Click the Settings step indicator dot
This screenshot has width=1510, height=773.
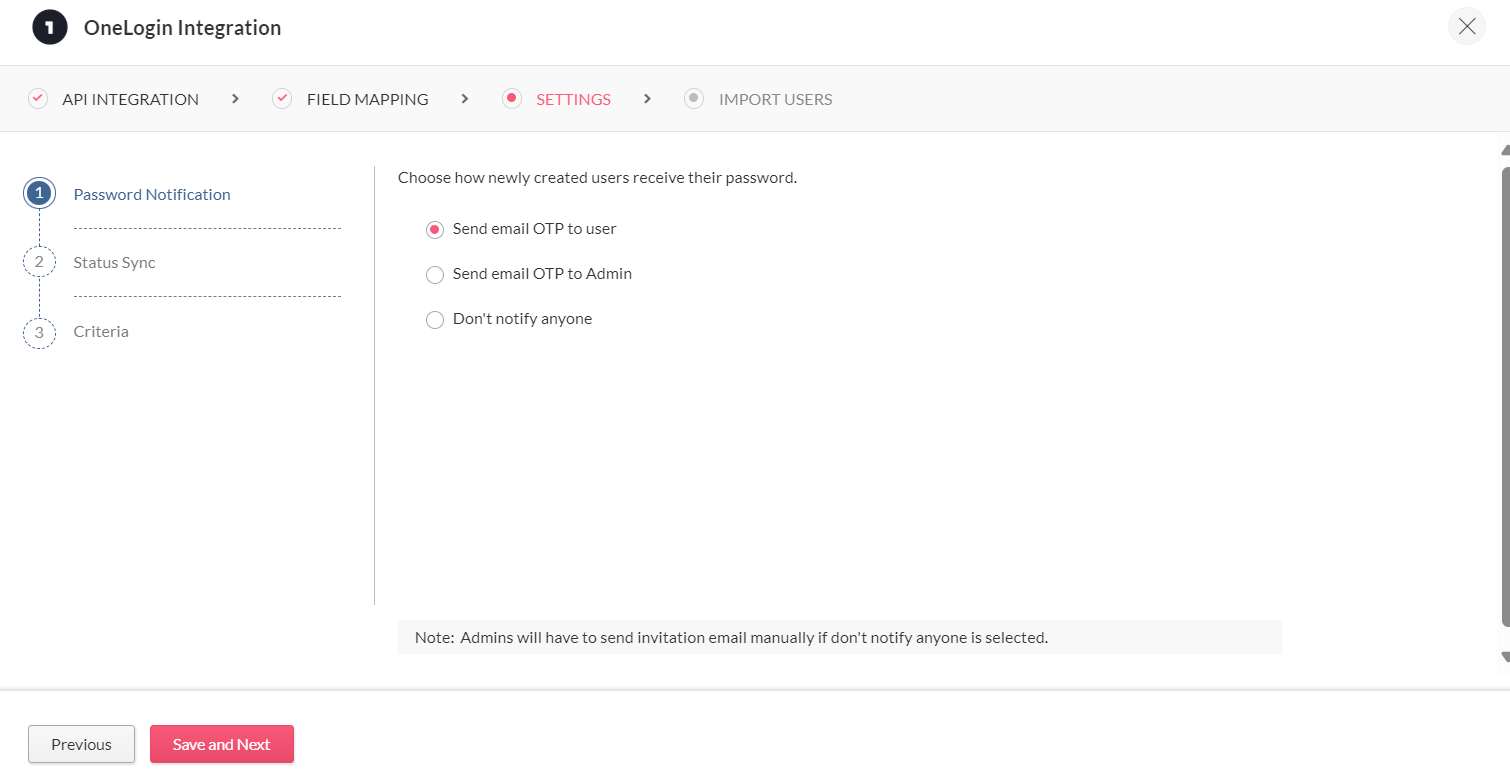coord(512,98)
